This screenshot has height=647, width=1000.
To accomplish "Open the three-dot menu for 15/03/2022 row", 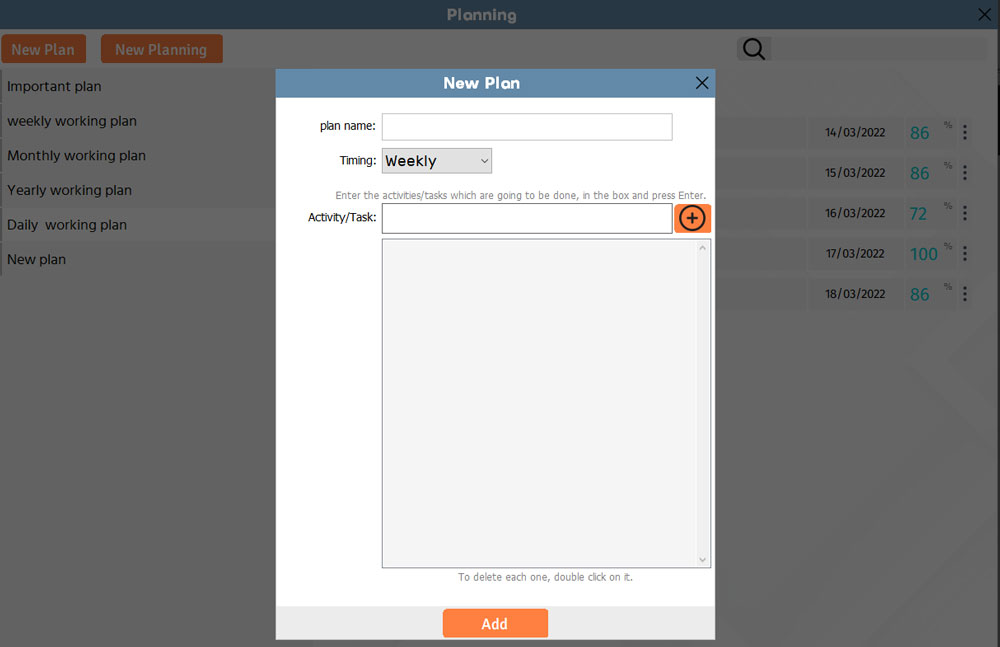I will [x=965, y=172].
